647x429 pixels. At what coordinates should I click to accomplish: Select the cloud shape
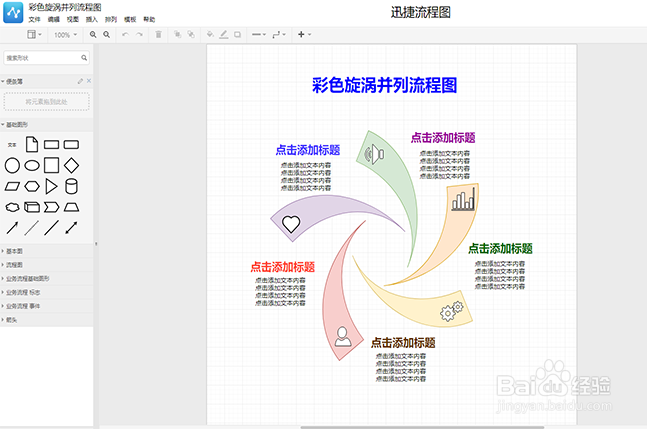(x=12, y=207)
